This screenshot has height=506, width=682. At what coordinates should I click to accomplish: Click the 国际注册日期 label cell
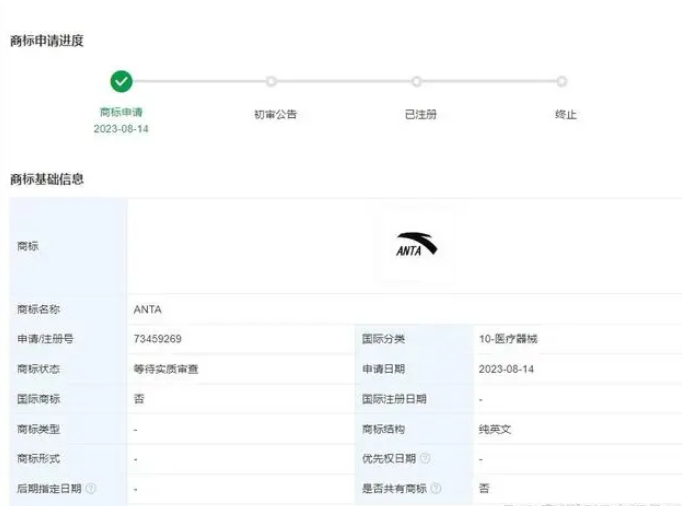(x=394, y=399)
